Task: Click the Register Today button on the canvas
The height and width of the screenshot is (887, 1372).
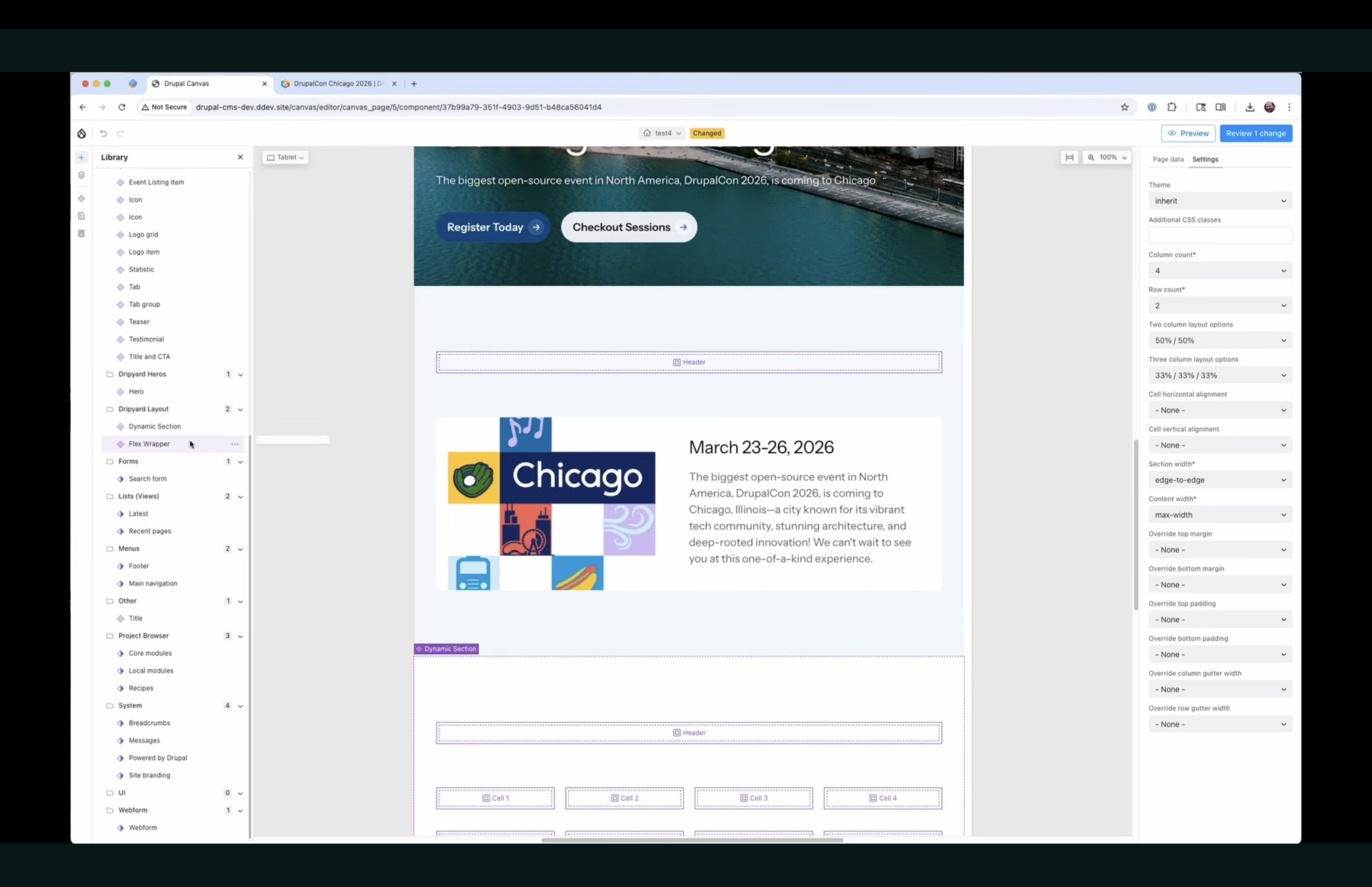Action: point(493,227)
